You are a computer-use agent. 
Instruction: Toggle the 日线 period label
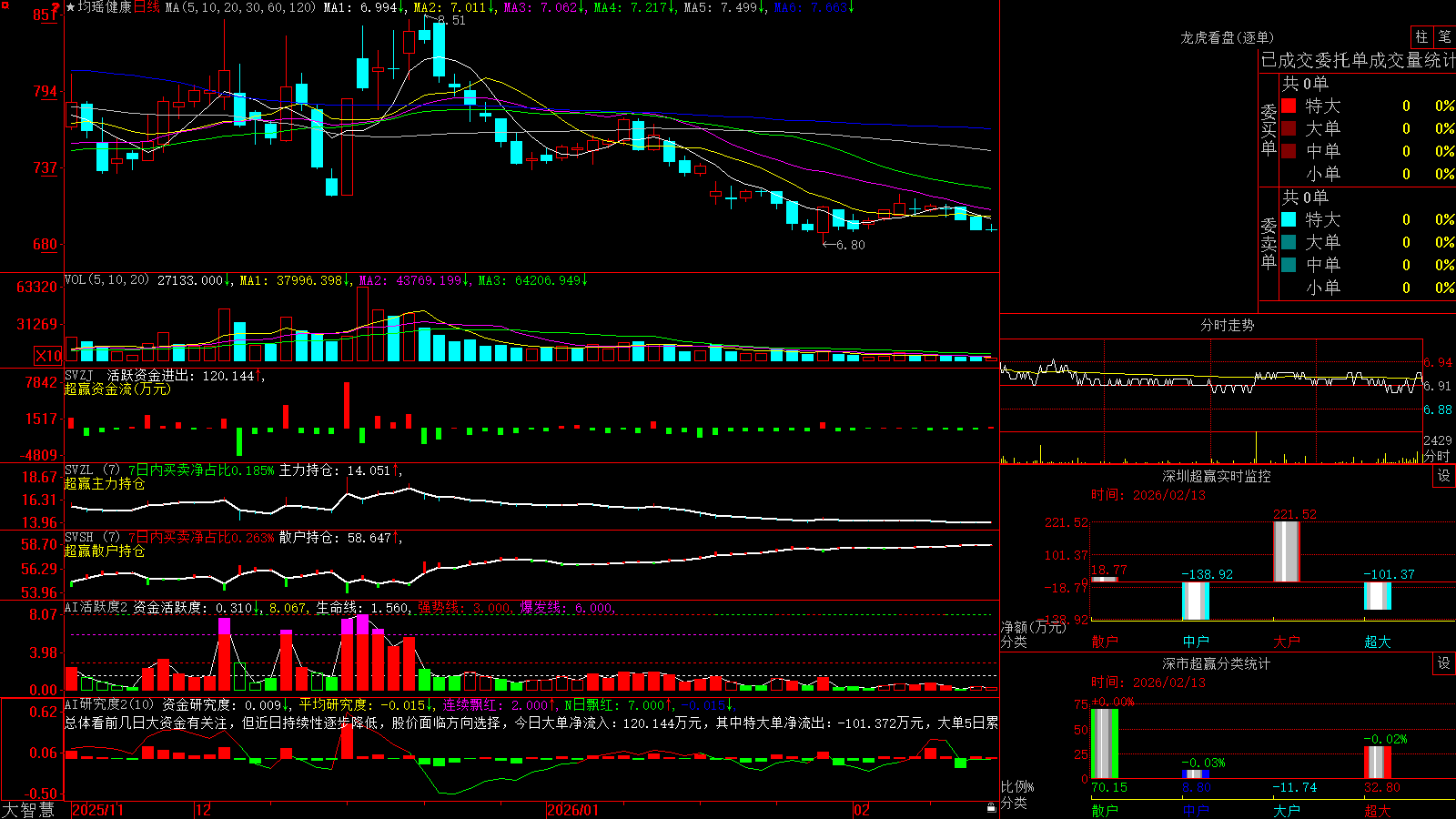tap(147, 7)
